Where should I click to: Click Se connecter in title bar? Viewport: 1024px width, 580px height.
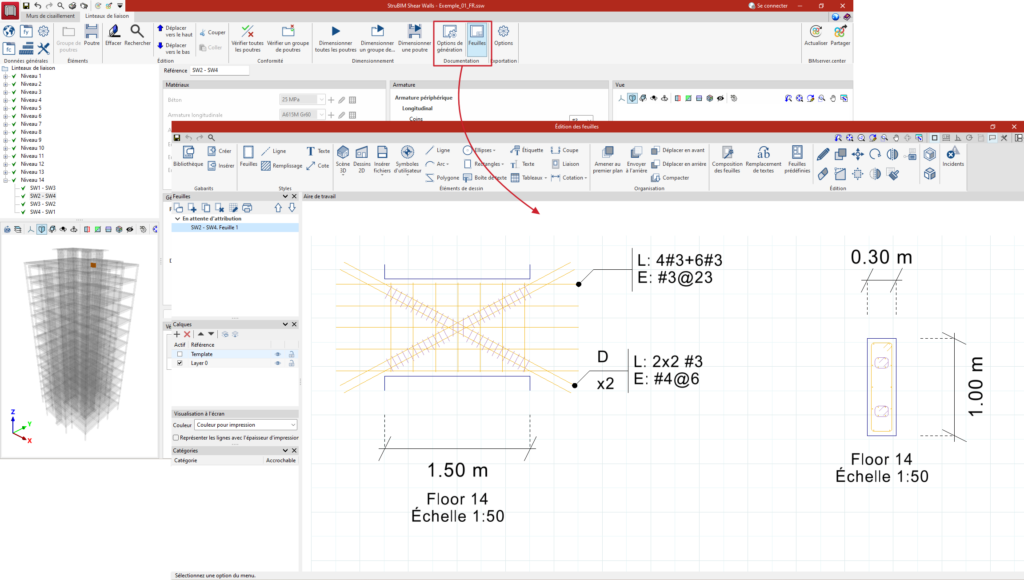(771, 5)
